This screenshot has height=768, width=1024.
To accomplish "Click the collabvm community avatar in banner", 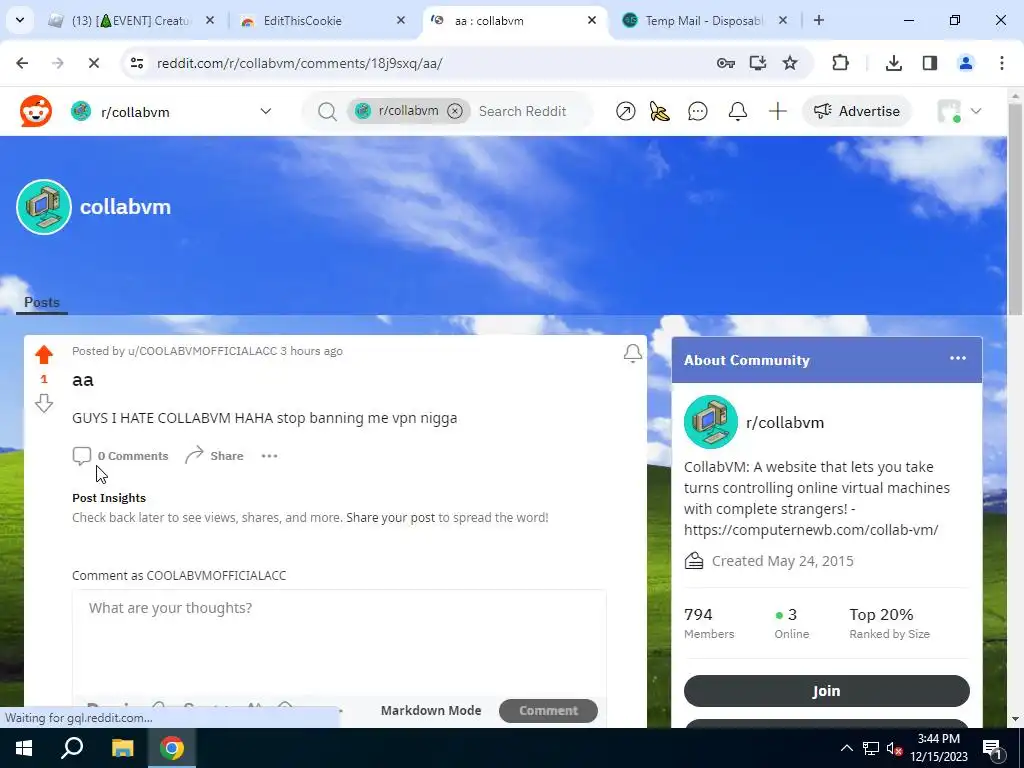I will 44,207.
